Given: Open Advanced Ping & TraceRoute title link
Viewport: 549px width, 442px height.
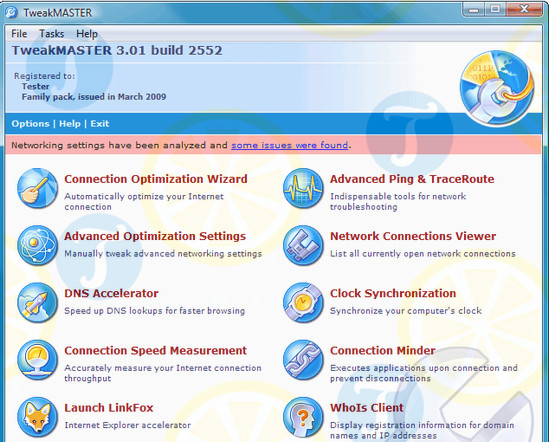Looking at the screenshot, I should pos(412,179).
